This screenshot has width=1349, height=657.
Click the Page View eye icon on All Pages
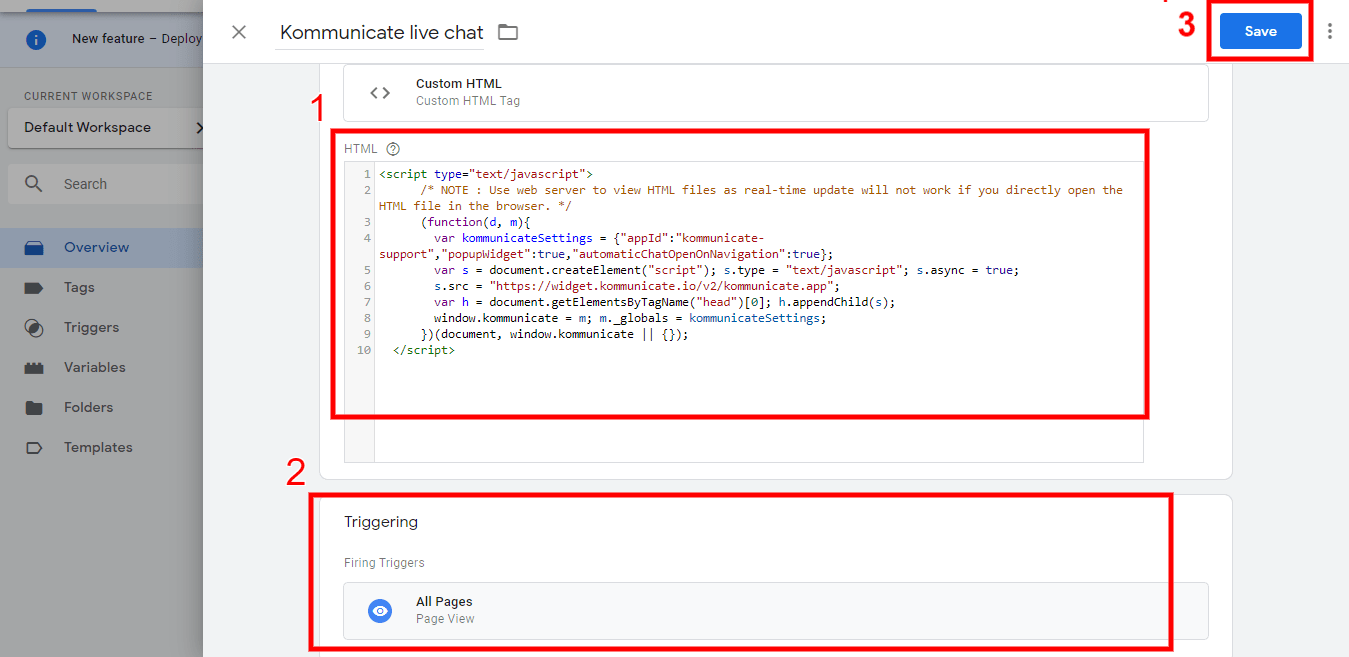pyautogui.click(x=380, y=610)
